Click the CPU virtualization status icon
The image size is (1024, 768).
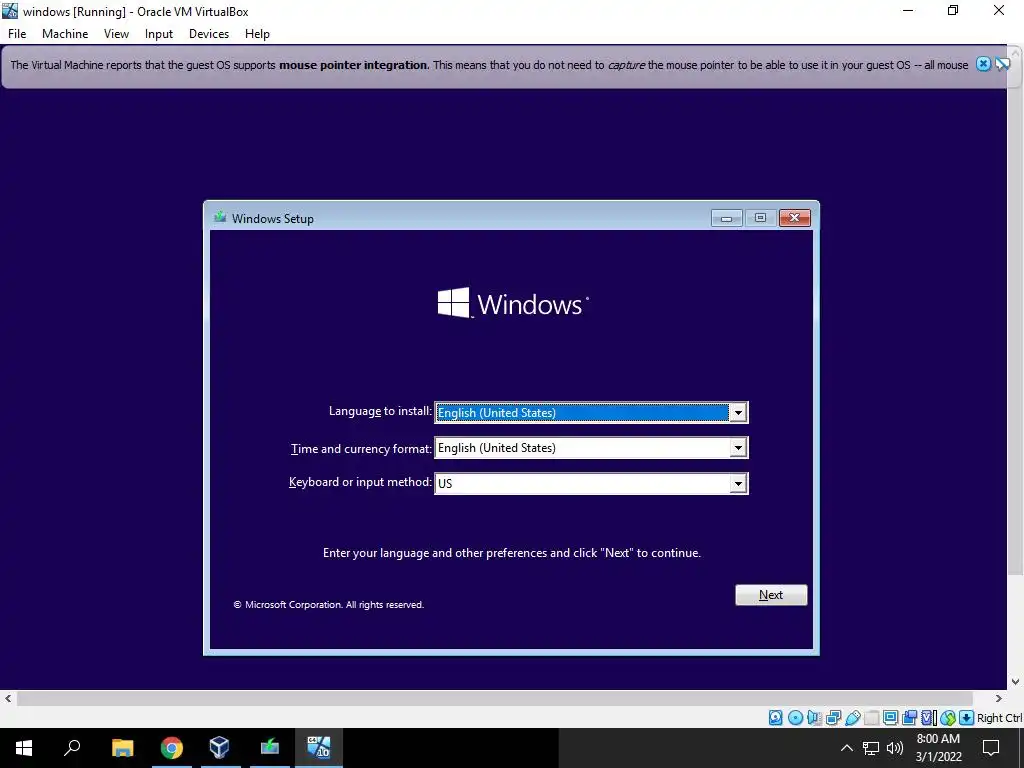(x=929, y=718)
